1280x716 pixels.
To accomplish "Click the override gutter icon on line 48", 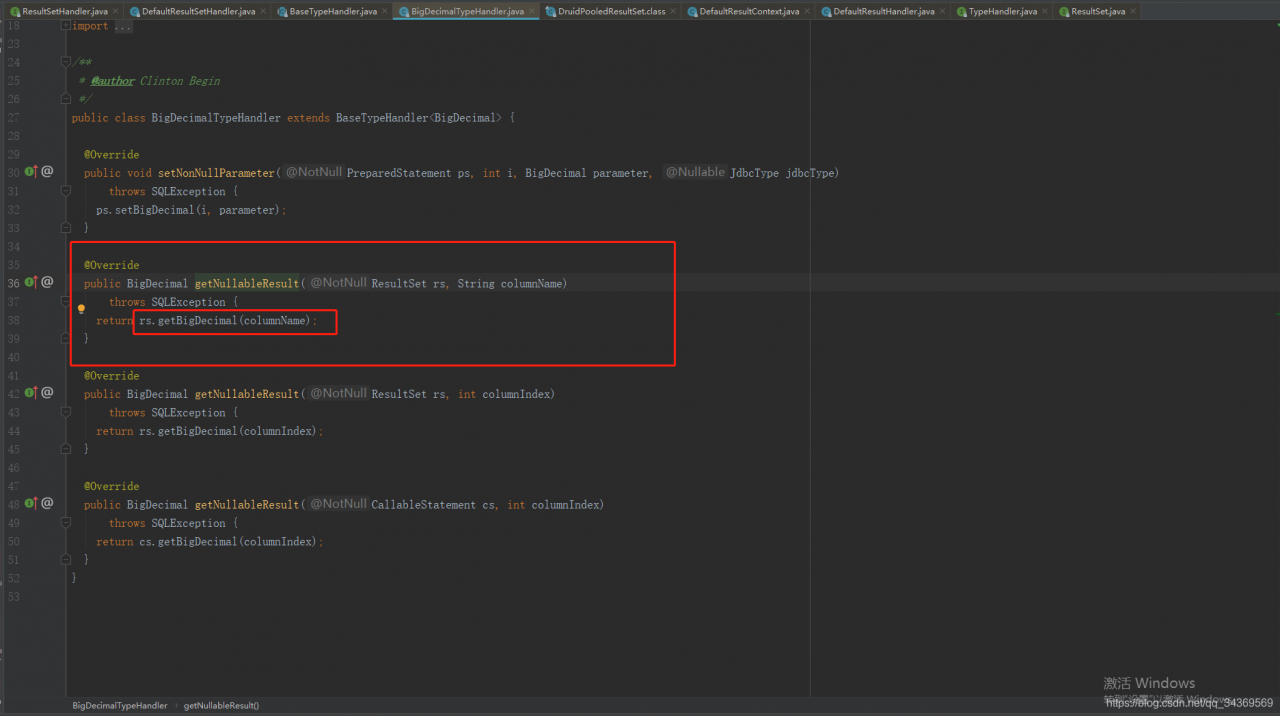I will [31, 504].
